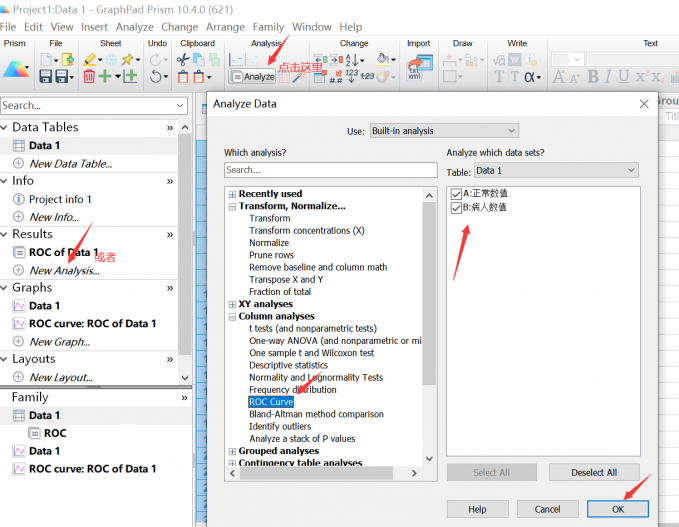679x527 pixels.
Task: Click the New file icon
Action: pyautogui.click(x=46, y=59)
